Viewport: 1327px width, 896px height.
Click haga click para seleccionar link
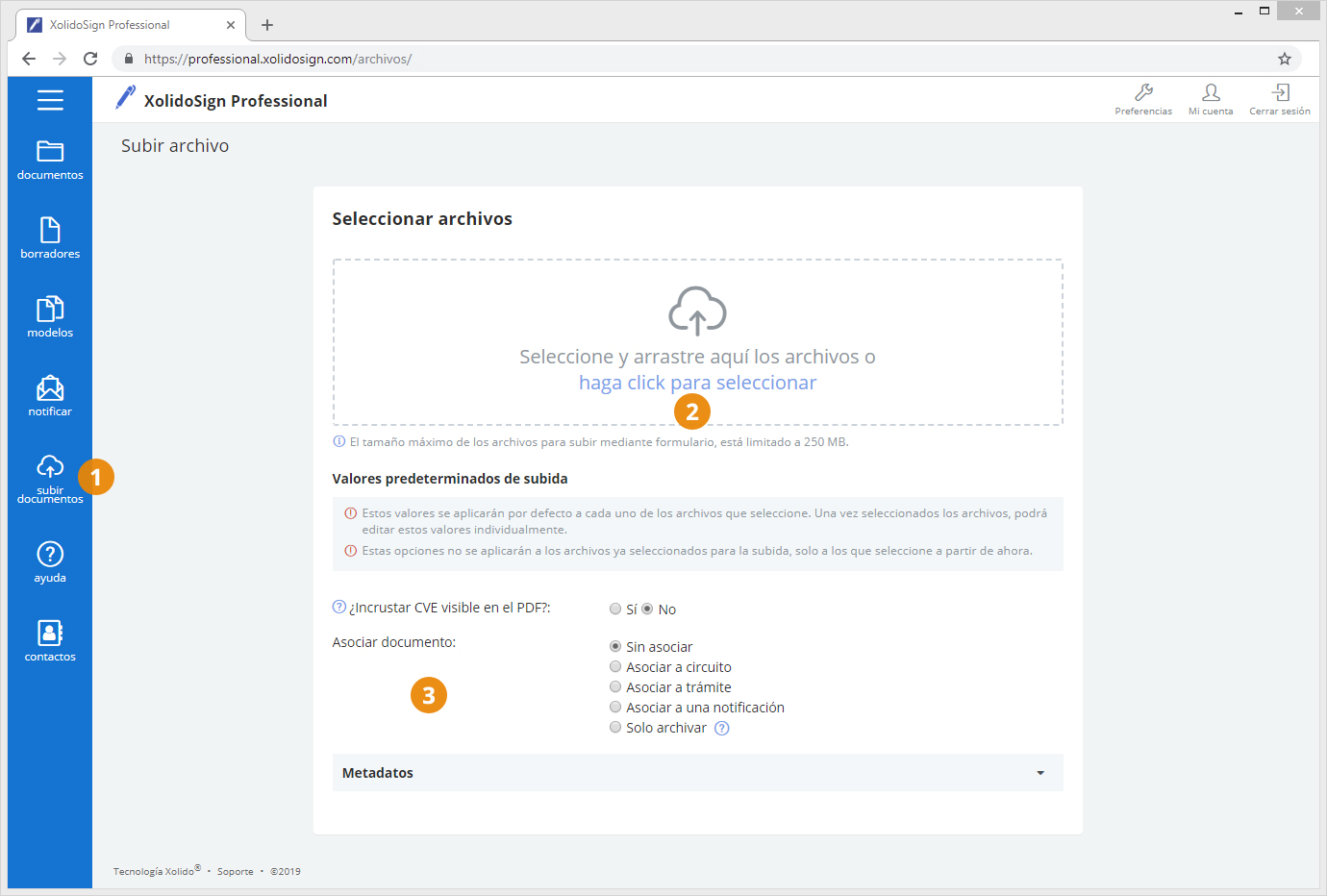click(697, 383)
